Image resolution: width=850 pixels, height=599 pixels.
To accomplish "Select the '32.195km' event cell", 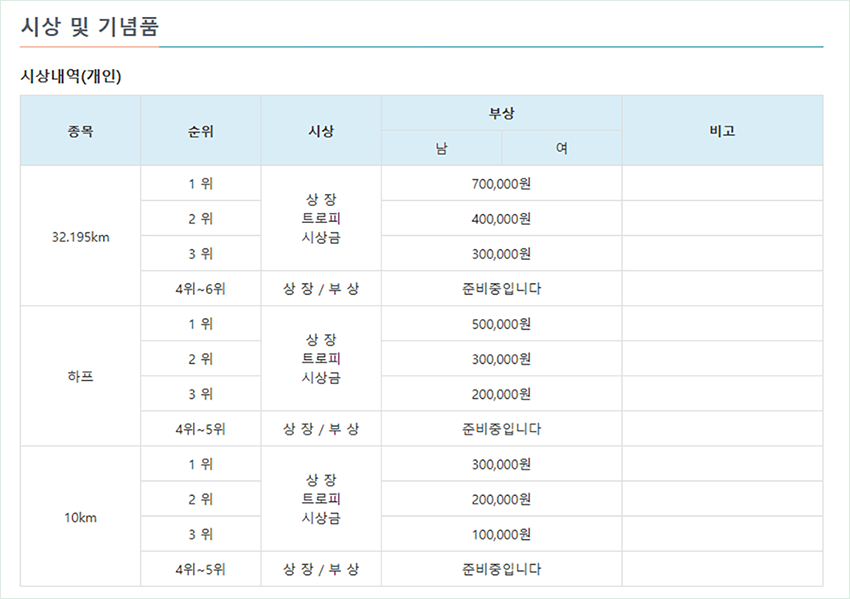I will click(x=80, y=236).
